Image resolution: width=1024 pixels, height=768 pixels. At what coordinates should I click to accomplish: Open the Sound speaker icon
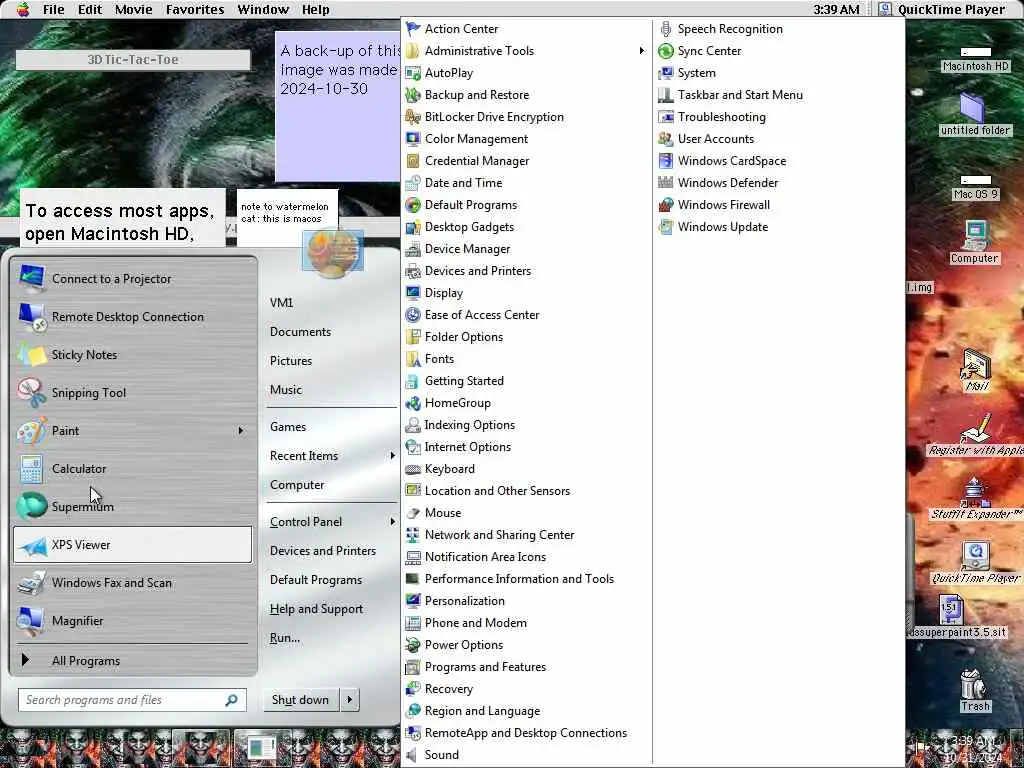pos(411,755)
